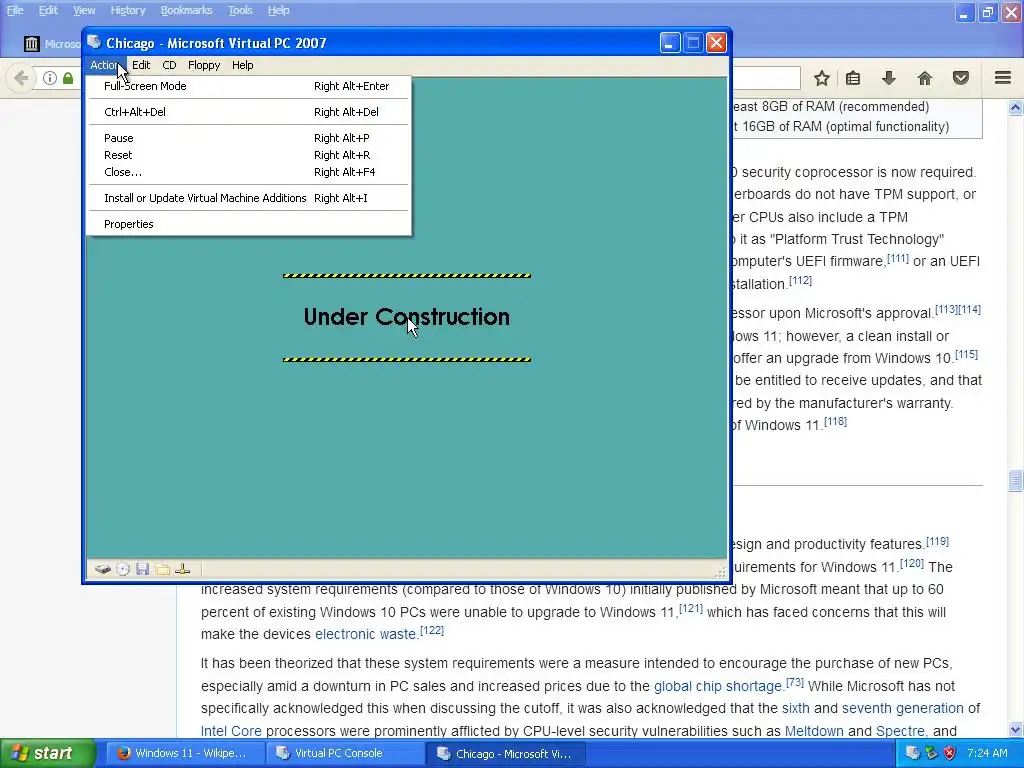
Task: Click the taskbar clock showing 7:24 AM
Action: coord(987,753)
